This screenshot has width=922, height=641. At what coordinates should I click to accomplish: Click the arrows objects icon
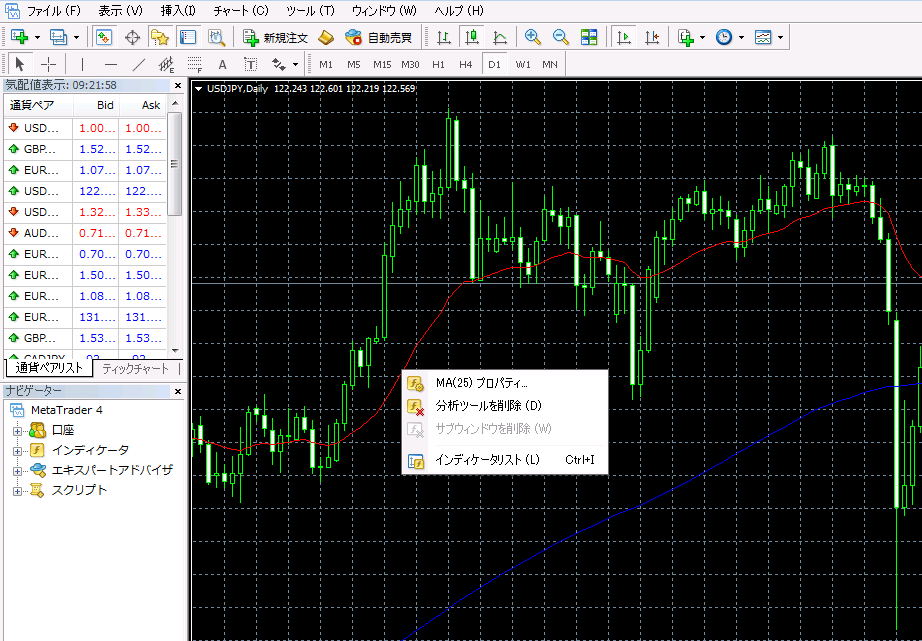click(x=278, y=64)
